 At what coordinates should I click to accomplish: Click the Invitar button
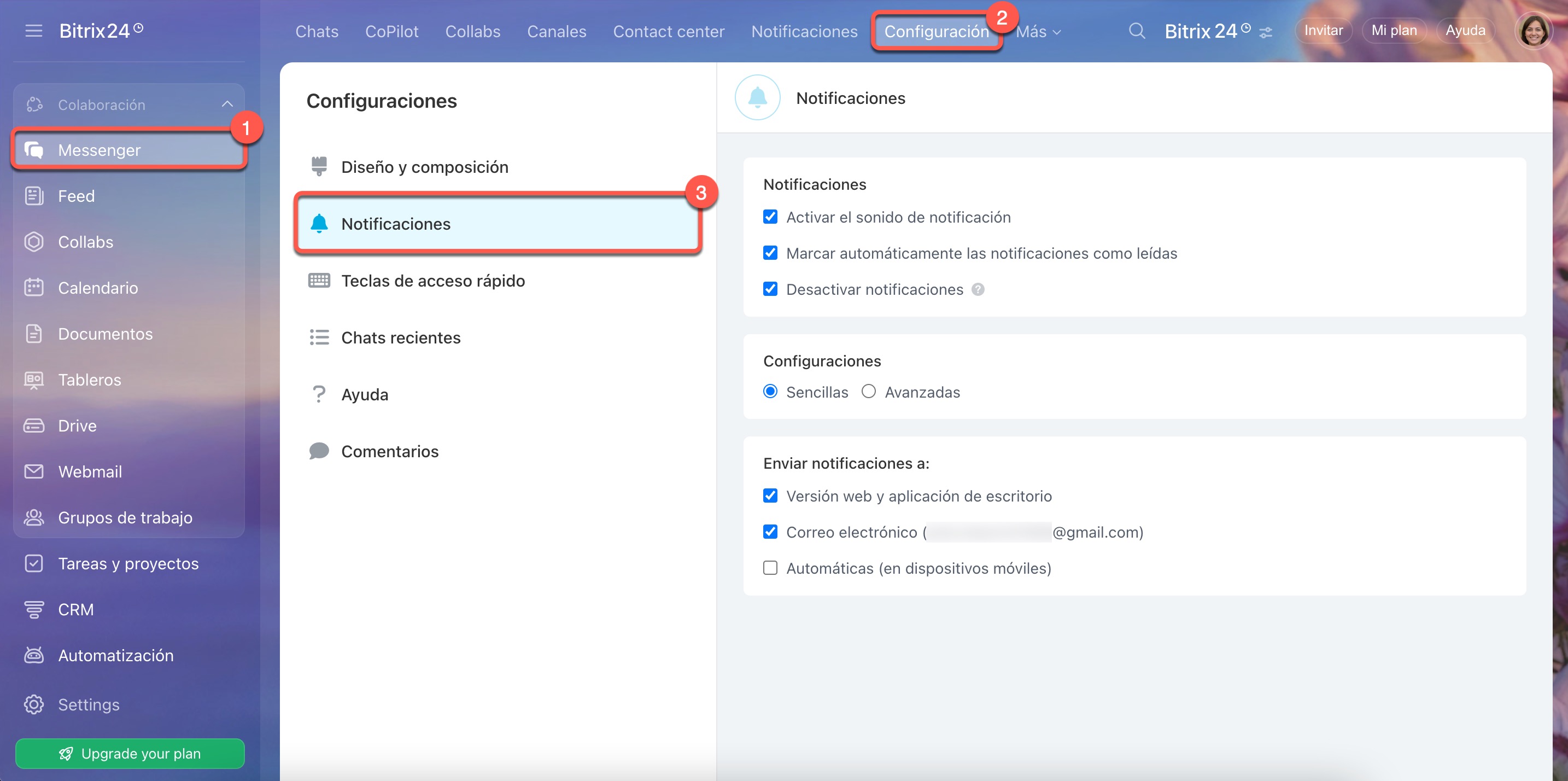(1323, 31)
